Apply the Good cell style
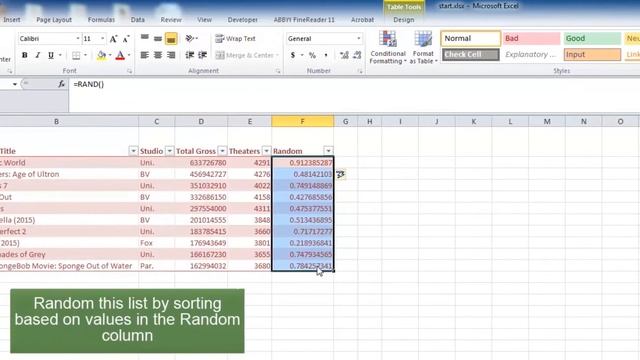Screen dimensions: 640x360 (592, 38)
